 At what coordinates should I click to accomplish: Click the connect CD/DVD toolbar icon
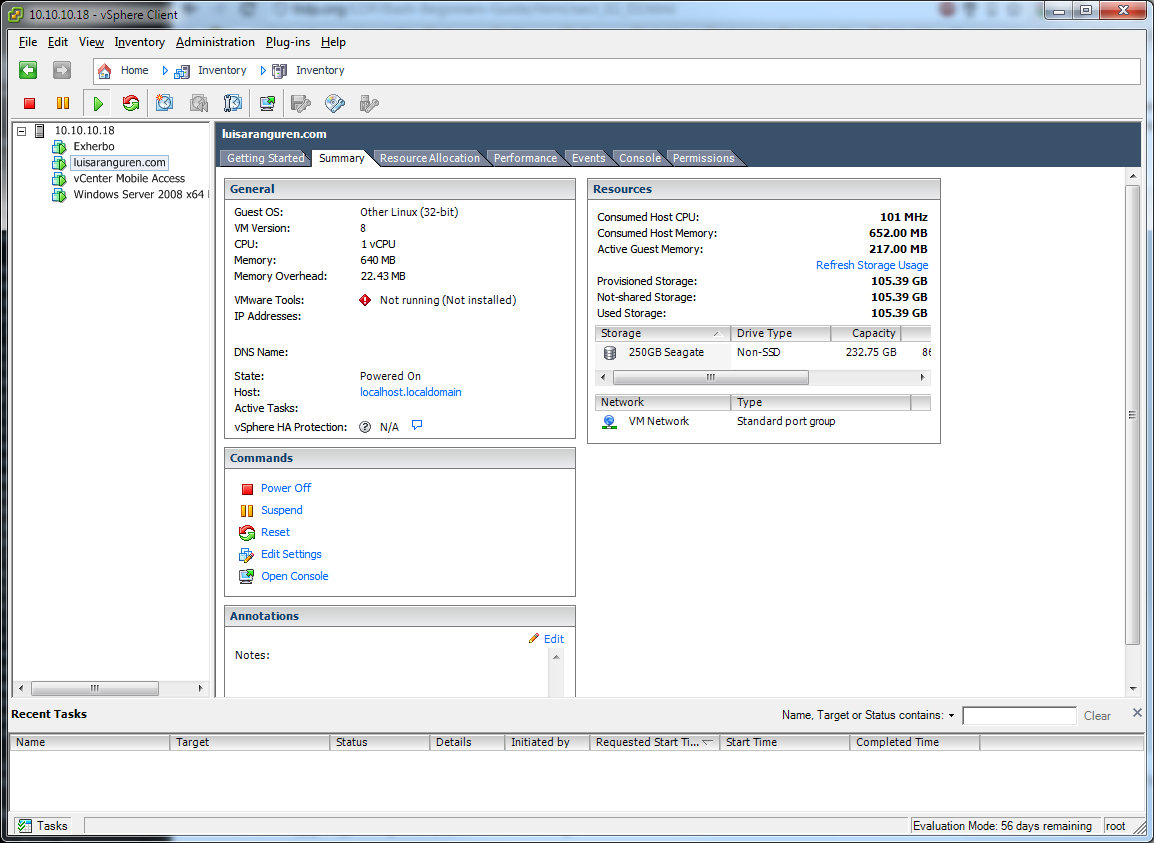click(x=335, y=103)
